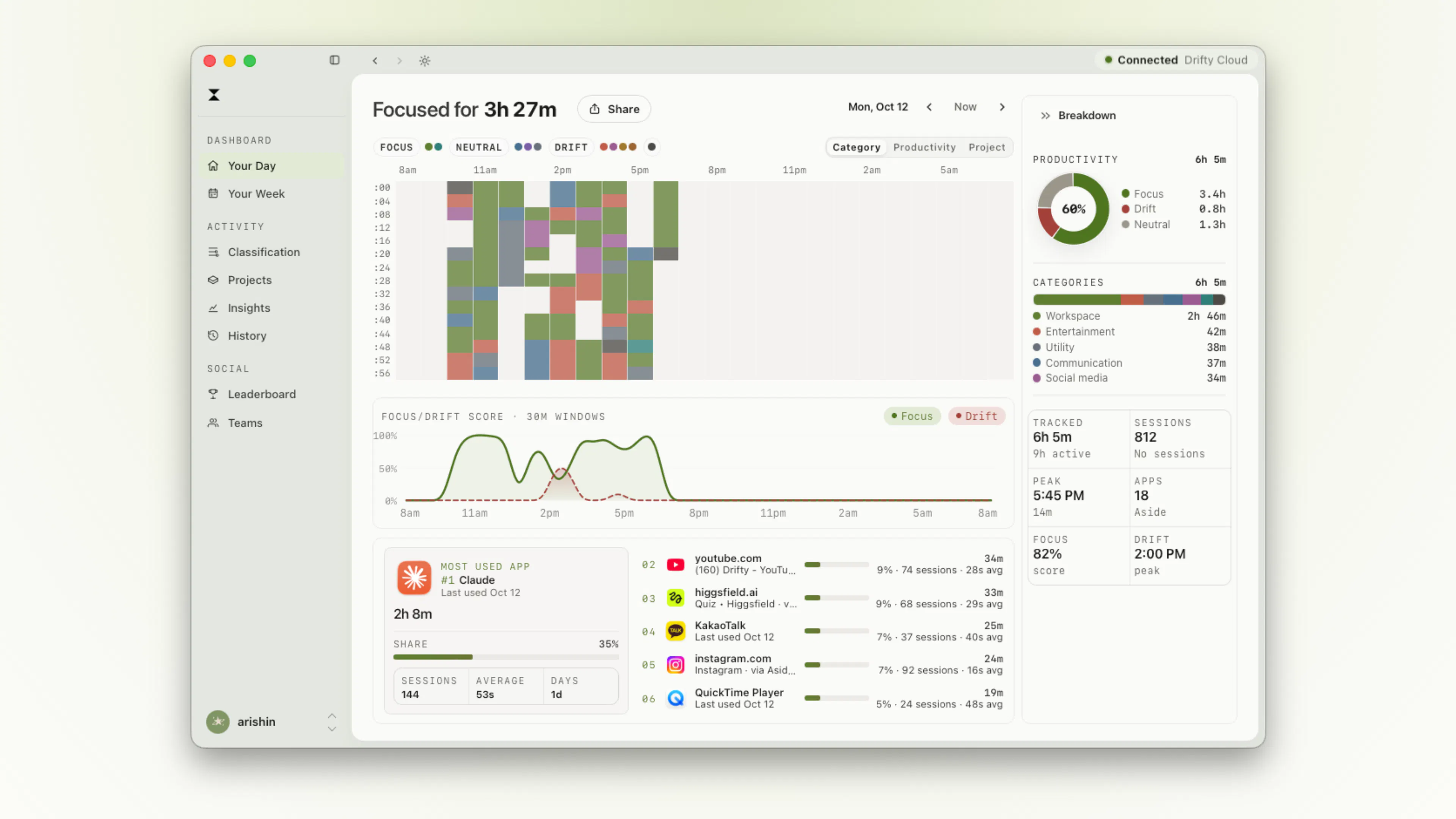Screen dimensions: 1456x819
Task: Toggle the DRIFT legend filter
Action: coord(571,147)
